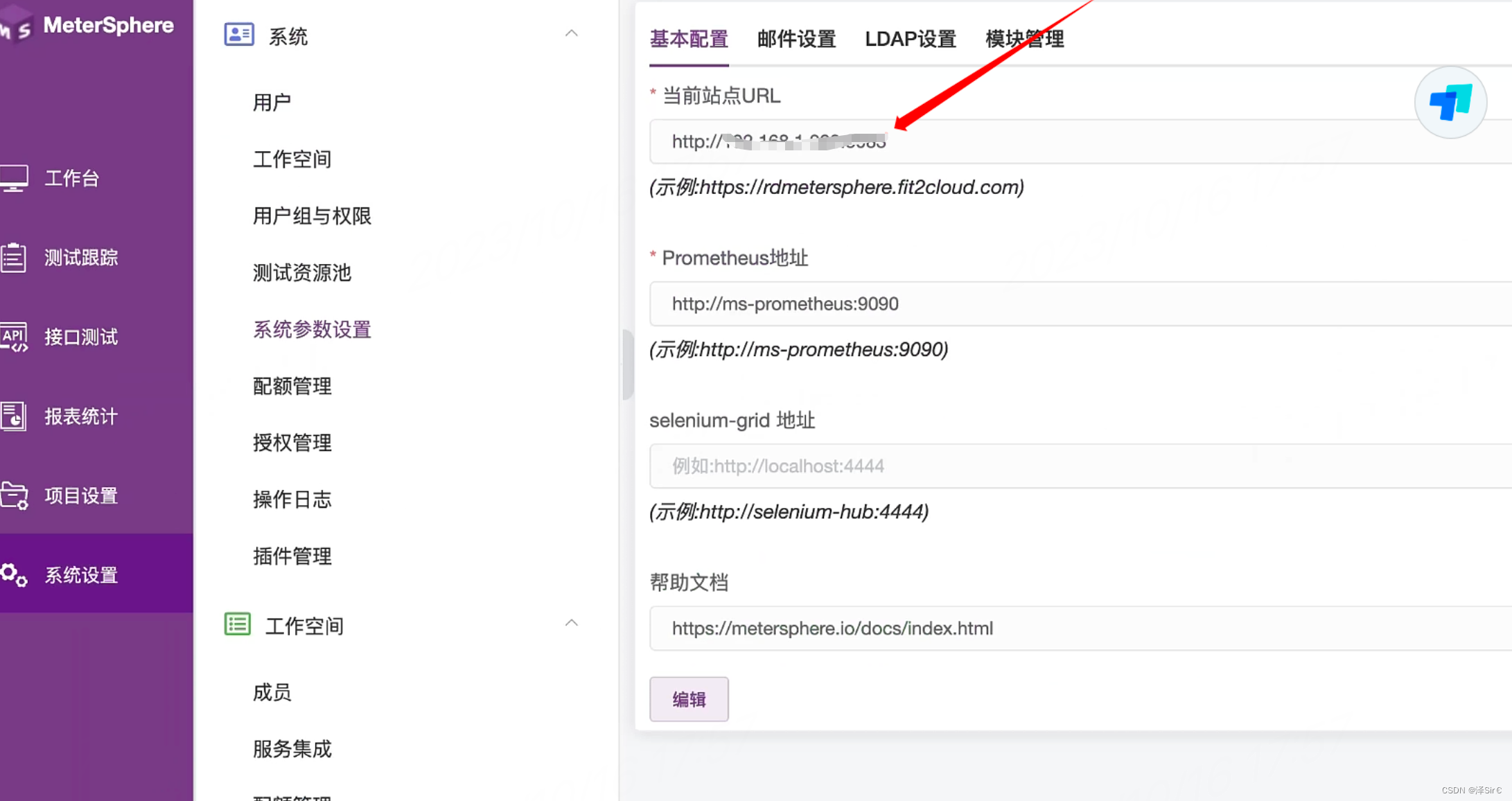
Task: Click the 当前站点URL input field
Action: (1080, 141)
